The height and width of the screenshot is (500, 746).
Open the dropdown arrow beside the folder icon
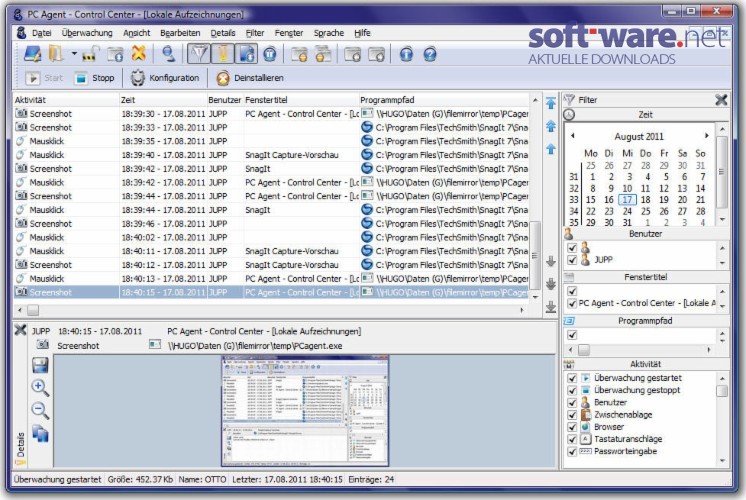pyautogui.click(x=74, y=53)
